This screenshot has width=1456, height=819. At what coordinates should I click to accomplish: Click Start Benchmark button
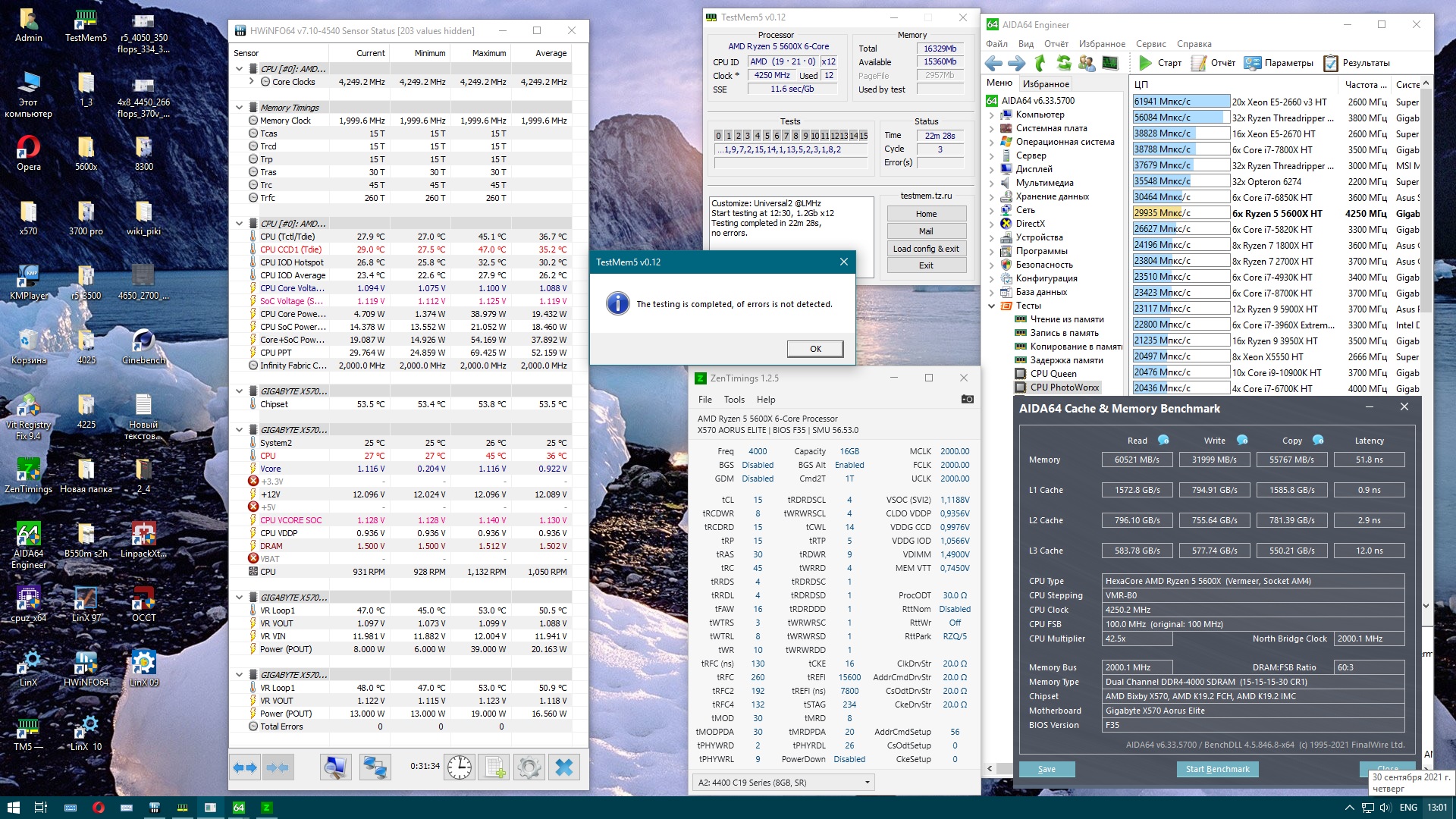click(1217, 769)
